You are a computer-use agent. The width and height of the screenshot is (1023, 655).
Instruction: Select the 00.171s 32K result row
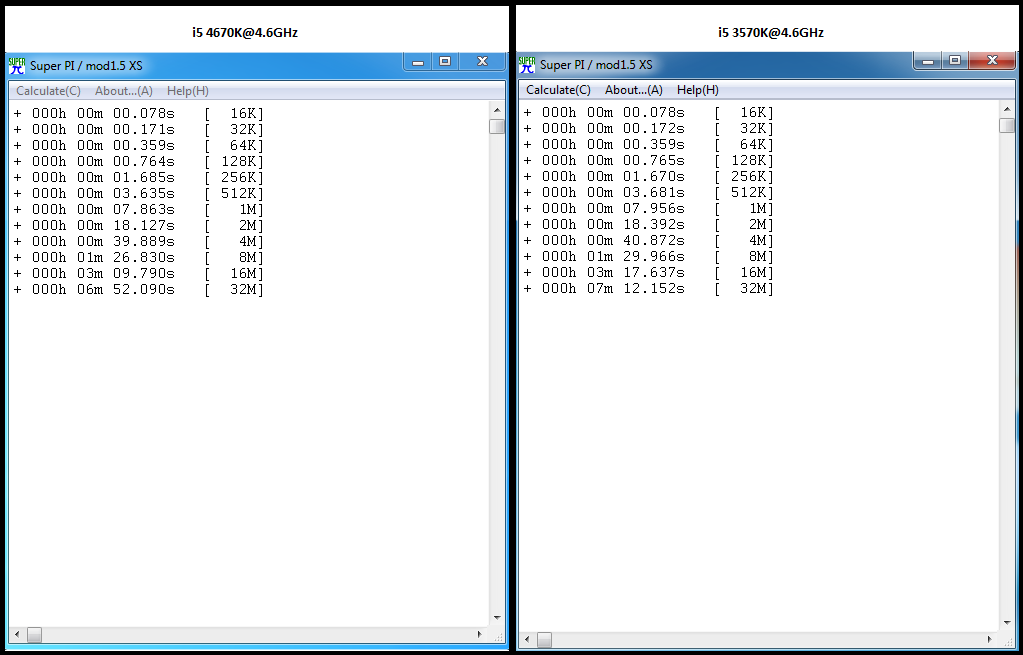point(138,130)
